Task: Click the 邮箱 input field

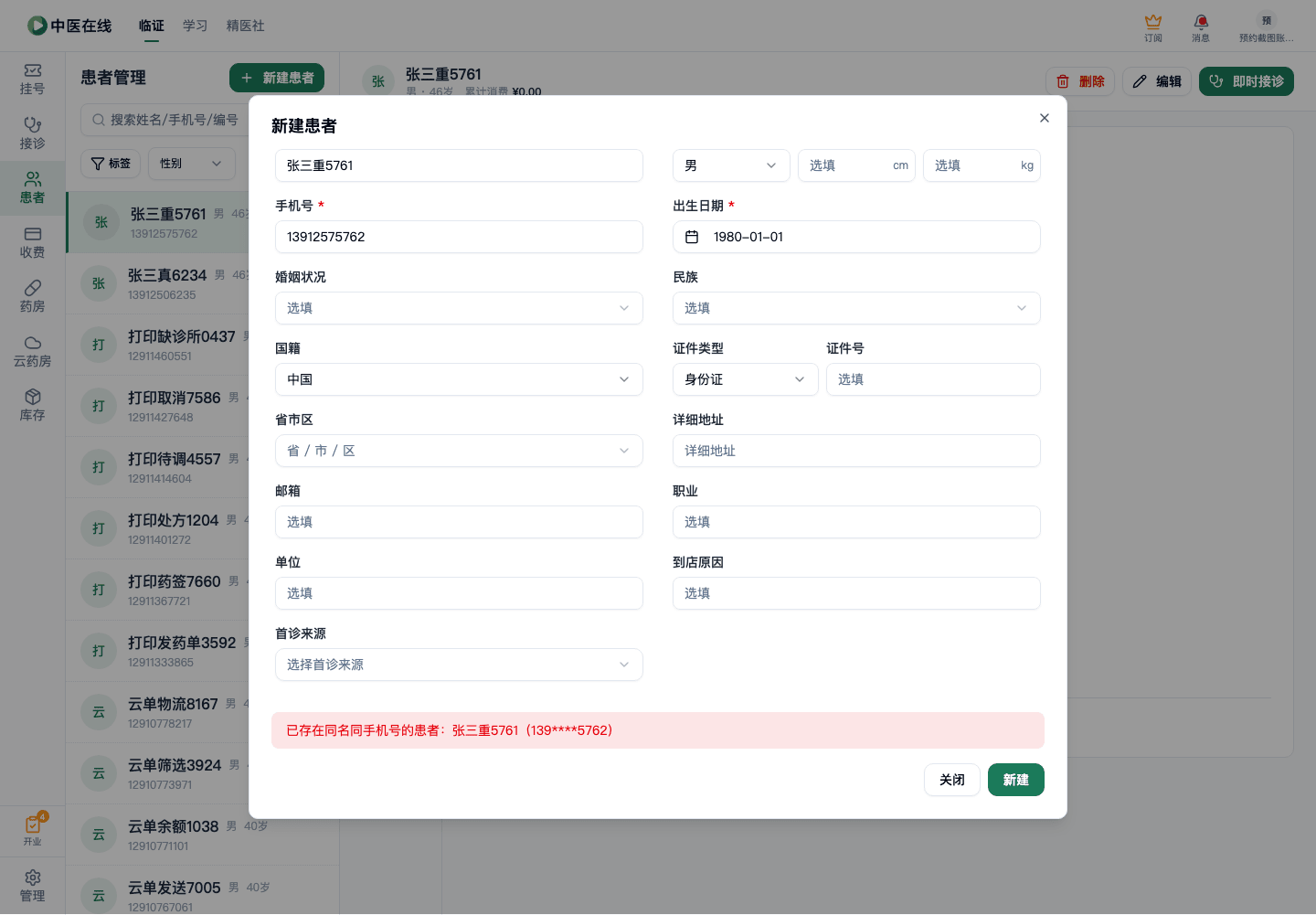Action: coord(459,522)
